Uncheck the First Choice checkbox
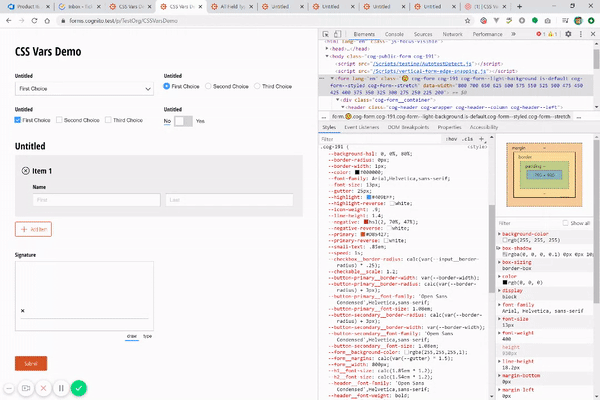Image resolution: width=600 pixels, height=400 pixels. click(18, 120)
